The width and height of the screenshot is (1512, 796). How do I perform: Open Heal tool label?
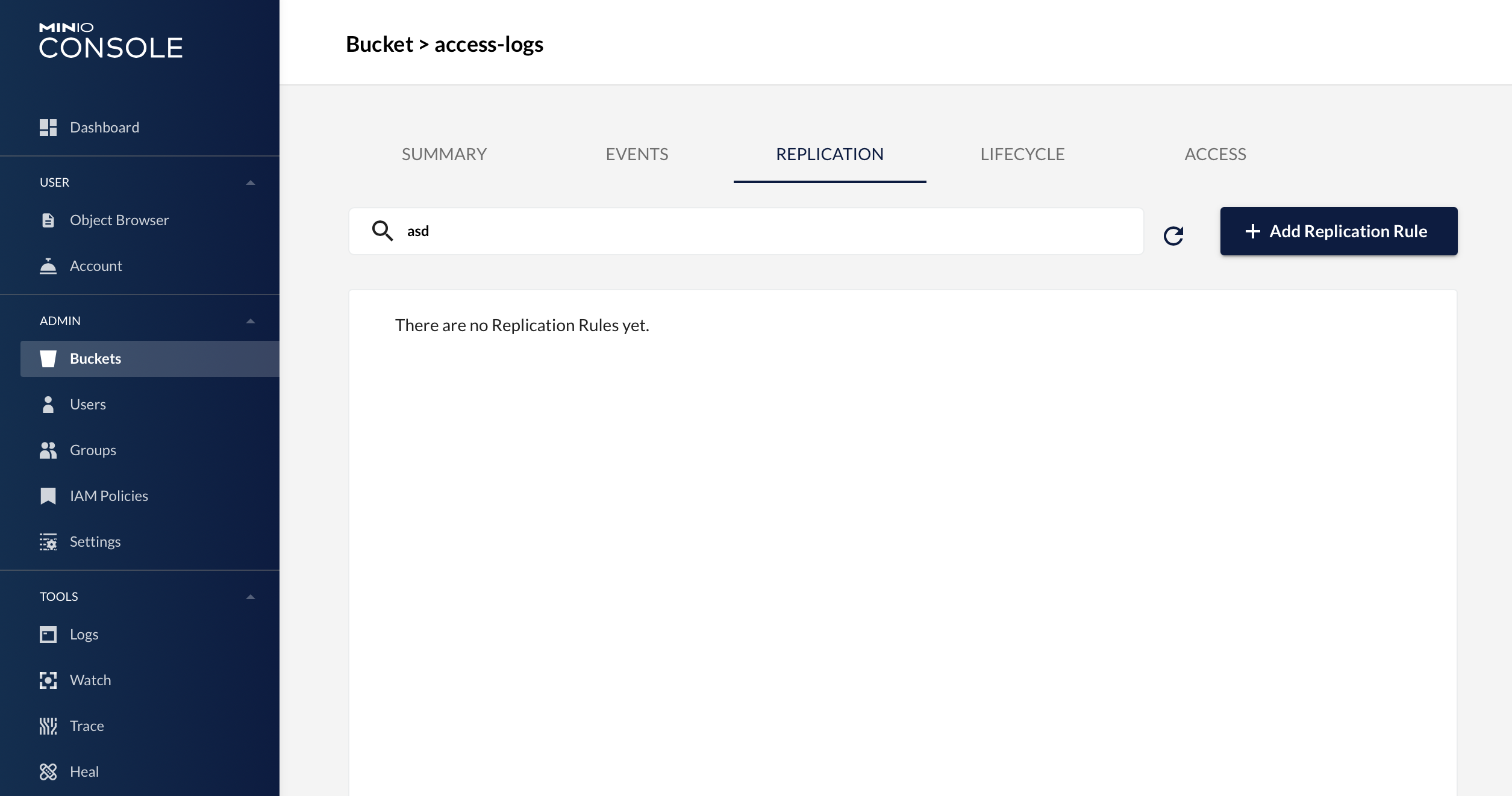(84, 772)
